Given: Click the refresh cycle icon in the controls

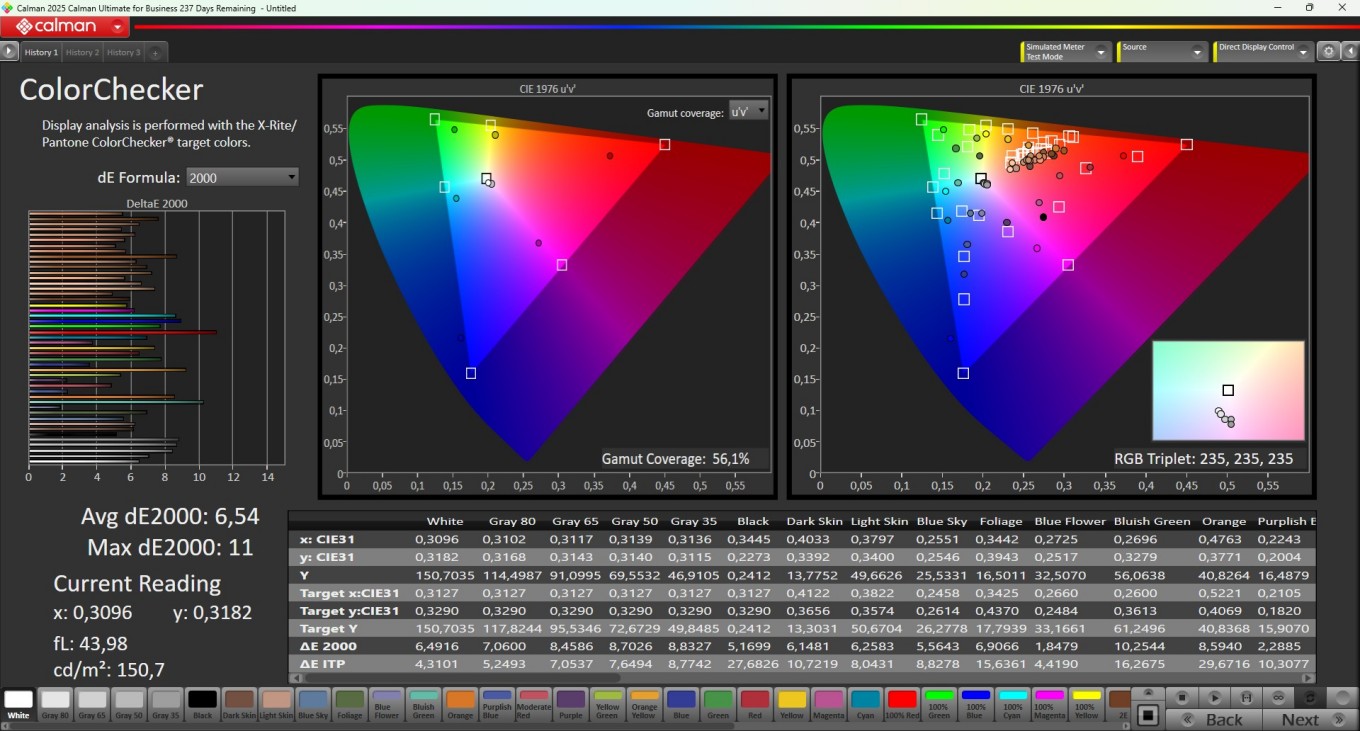Looking at the screenshot, I should click(1310, 697).
